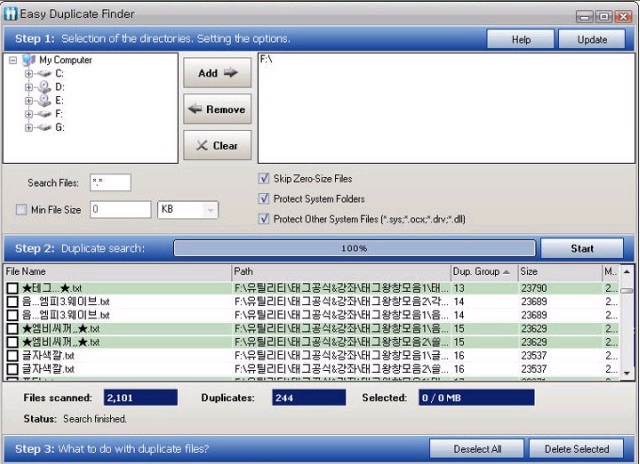The height and width of the screenshot is (464, 640).
Task: Click the Easy Duplicate Finder app icon
Action: 11,14
